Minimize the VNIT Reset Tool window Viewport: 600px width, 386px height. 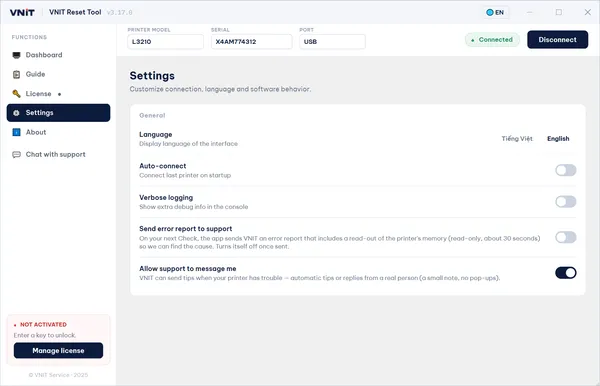530,12
